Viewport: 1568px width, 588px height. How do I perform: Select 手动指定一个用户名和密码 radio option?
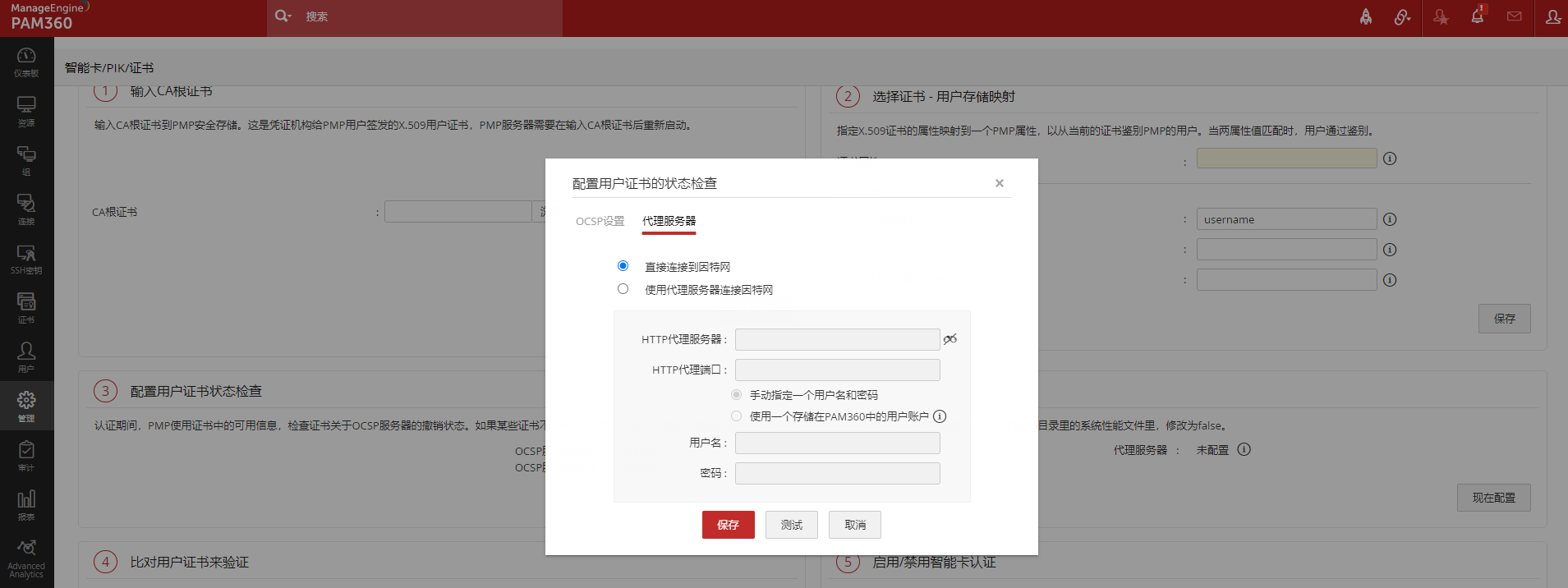click(x=736, y=395)
